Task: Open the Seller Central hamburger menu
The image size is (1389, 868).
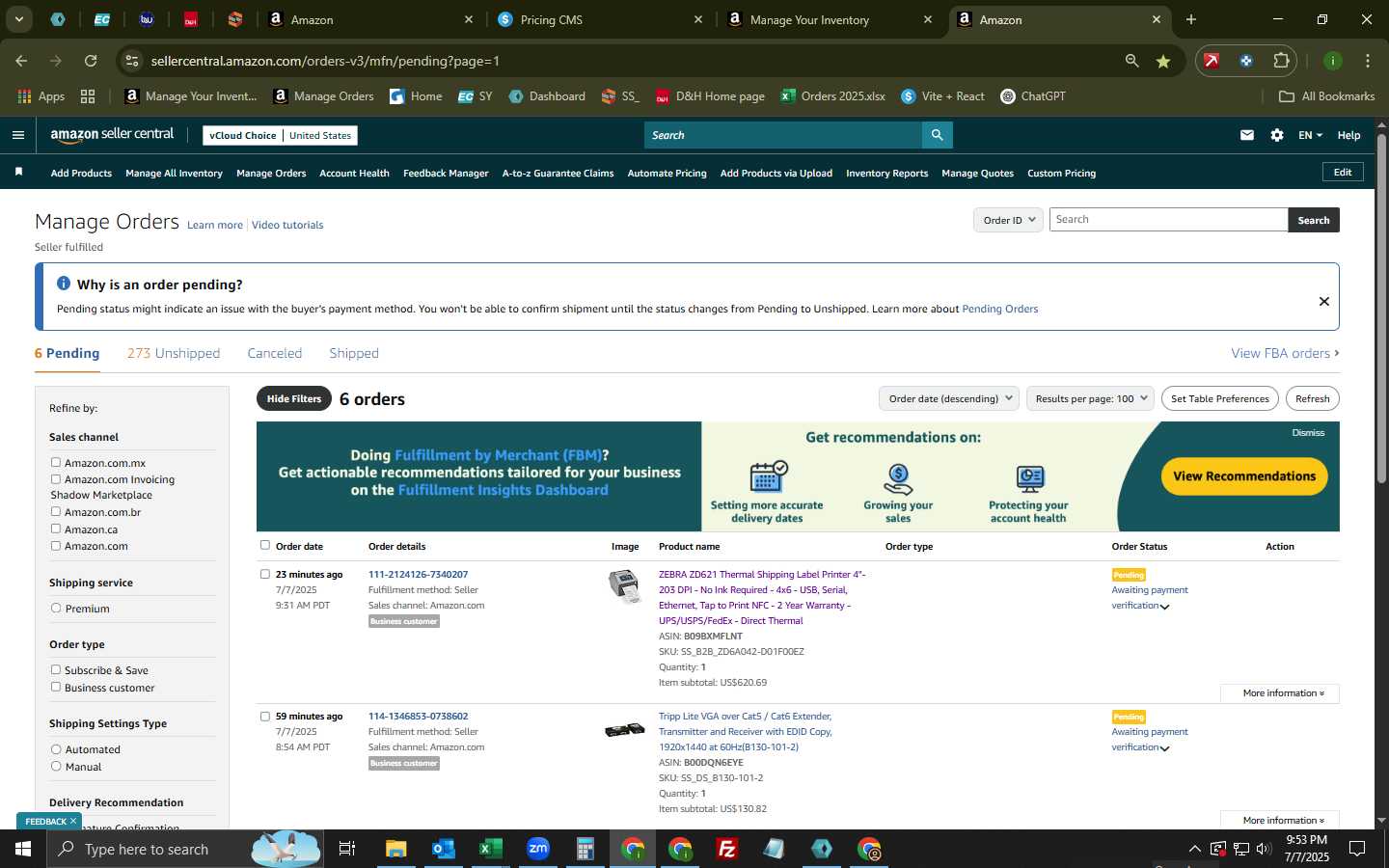Action: tap(17, 135)
